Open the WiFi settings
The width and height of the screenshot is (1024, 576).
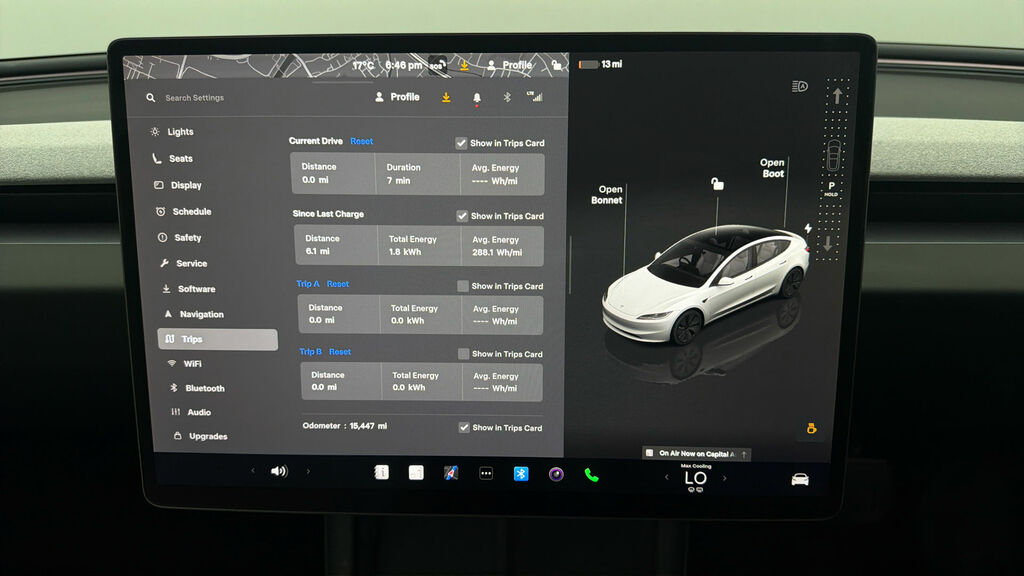[184, 364]
